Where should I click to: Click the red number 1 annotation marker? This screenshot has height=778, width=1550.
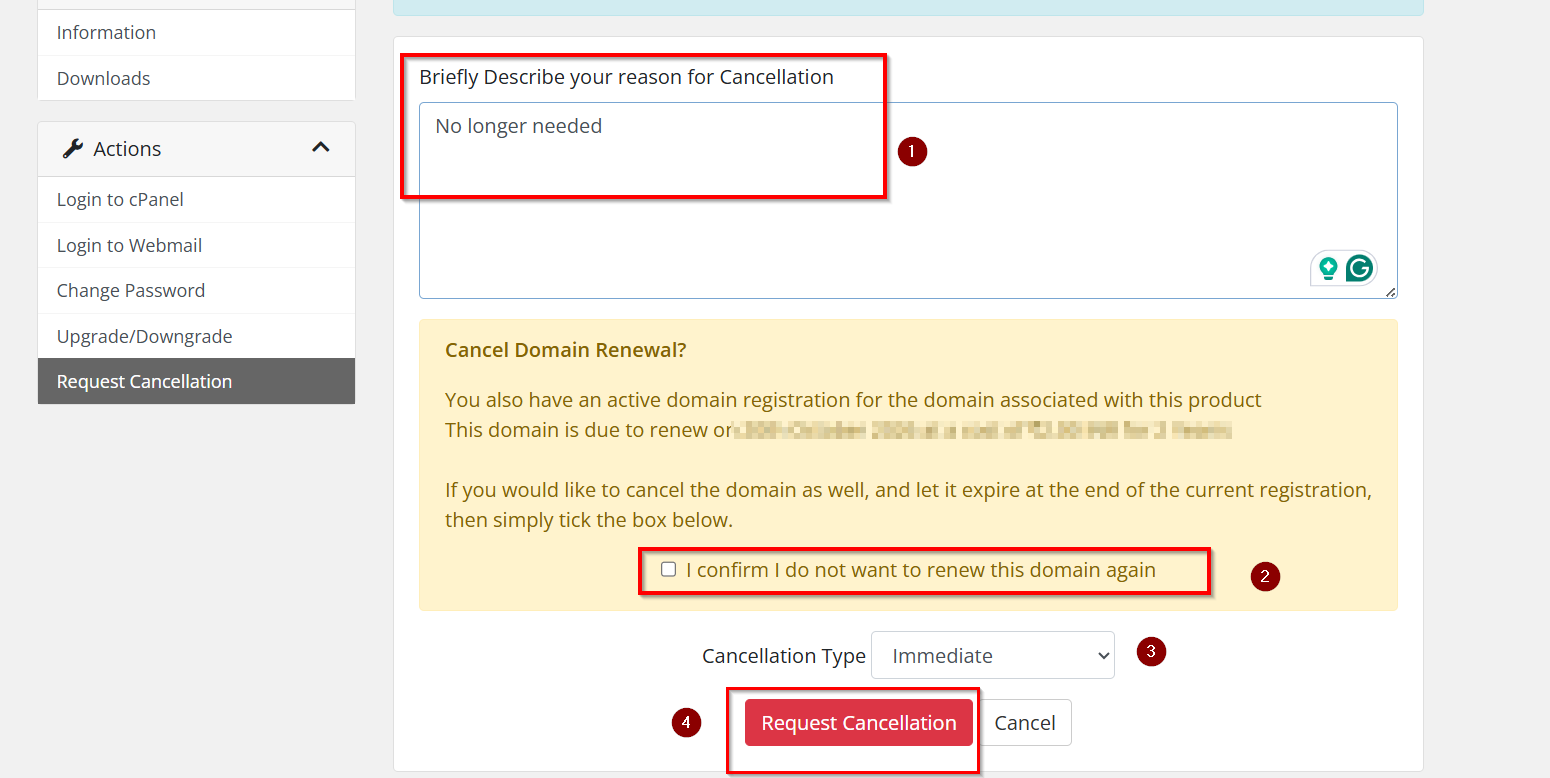pyautogui.click(x=912, y=152)
